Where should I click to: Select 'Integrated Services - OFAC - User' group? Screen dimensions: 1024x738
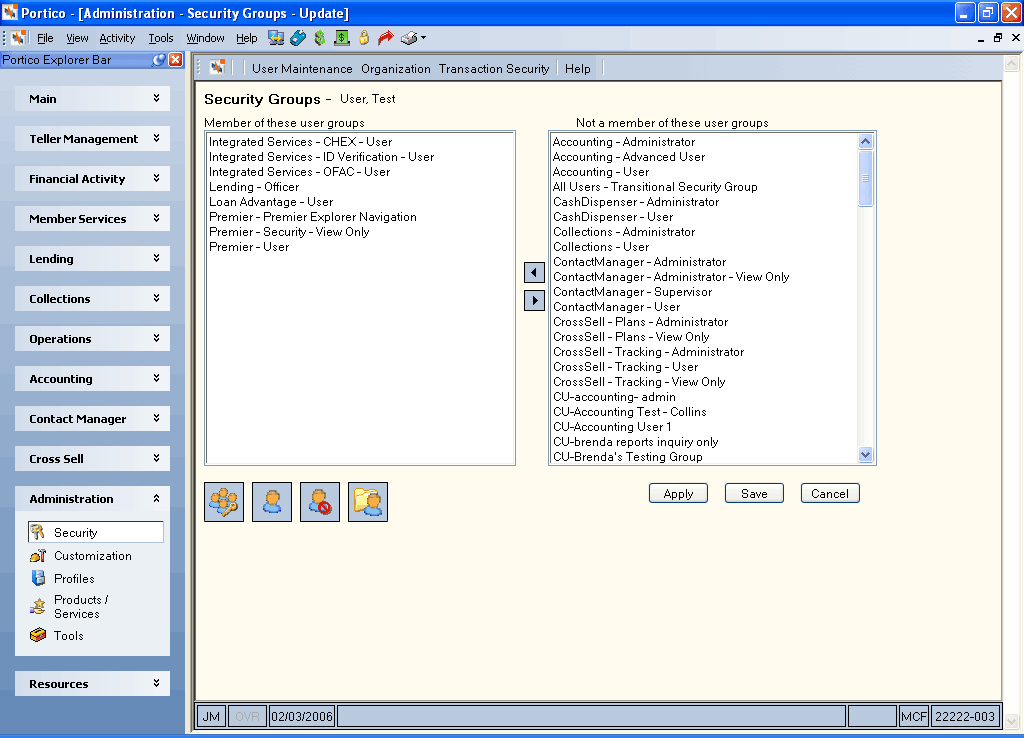pyautogui.click(x=300, y=172)
